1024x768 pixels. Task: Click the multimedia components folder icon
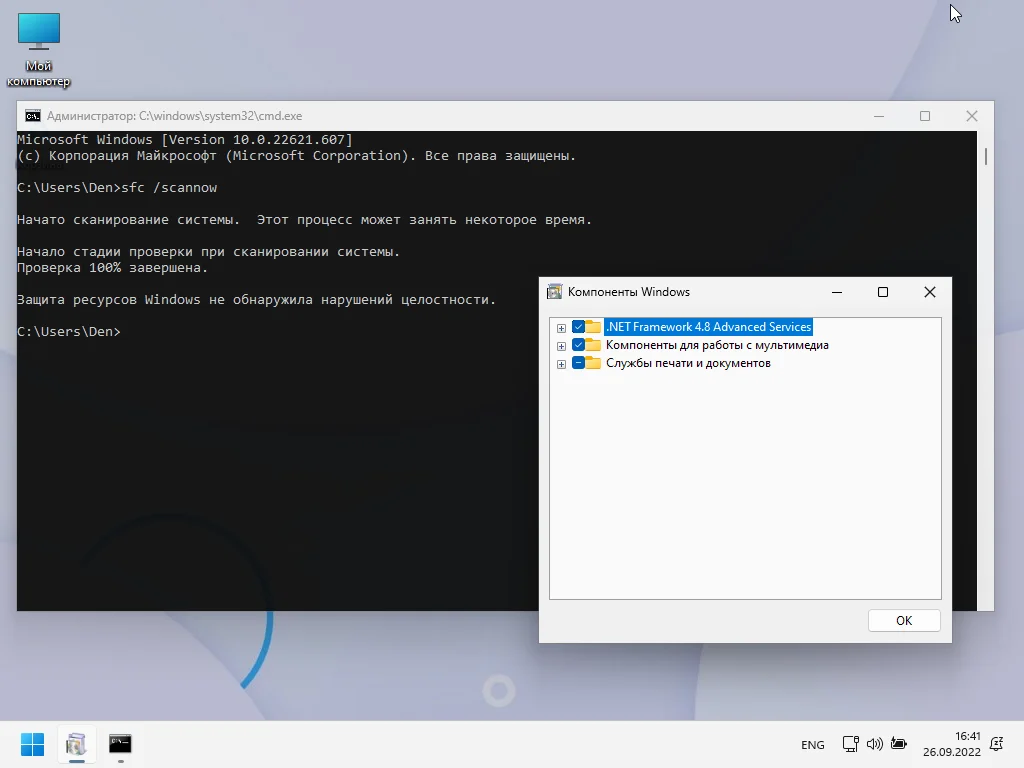pos(593,345)
